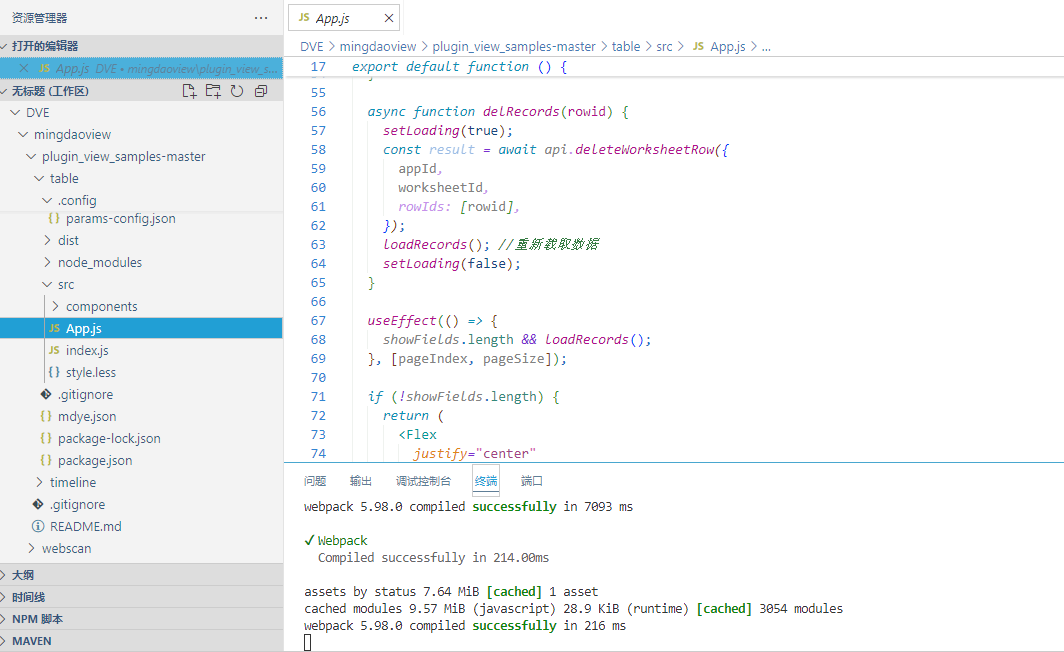Refresh the explorer file tree

(237, 91)
